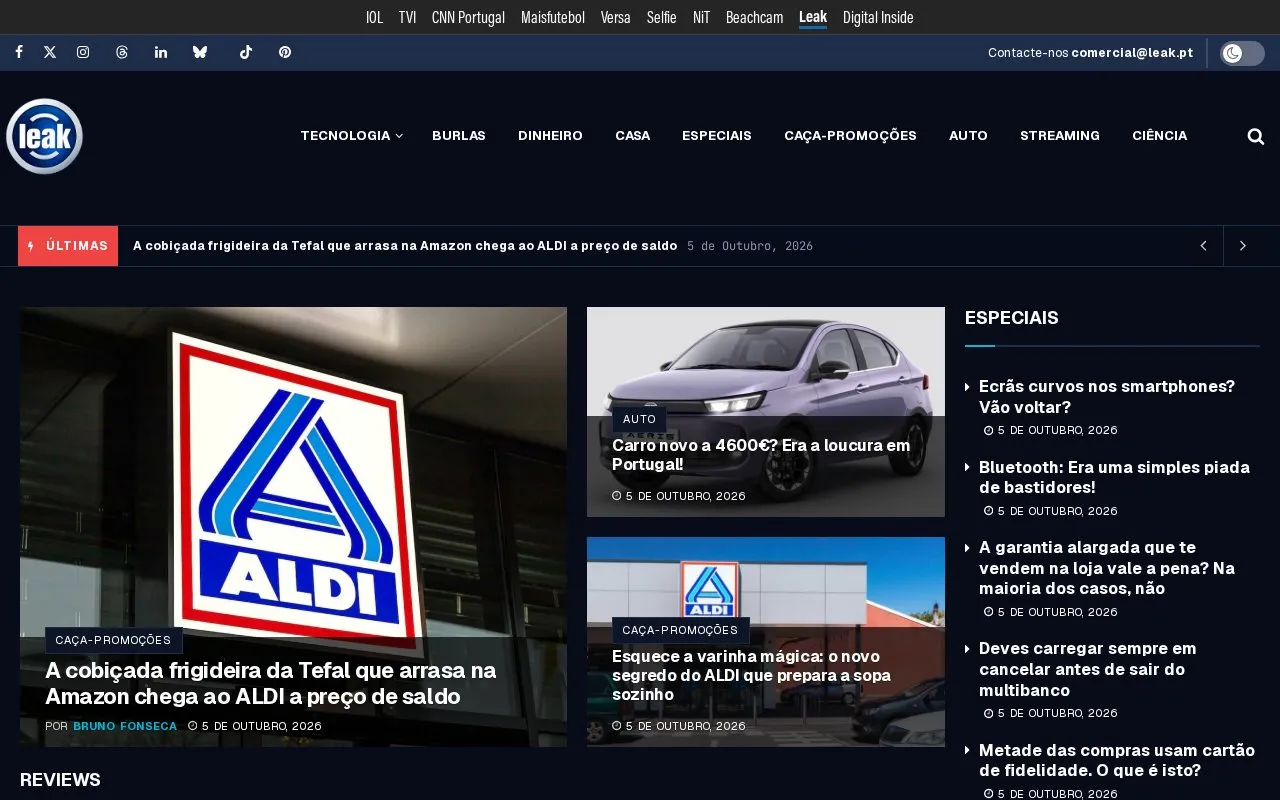Image resolution: width=1280 pixels, height=800 pixels.
Task: Visit the NiT link
Action: click(701, 17)
